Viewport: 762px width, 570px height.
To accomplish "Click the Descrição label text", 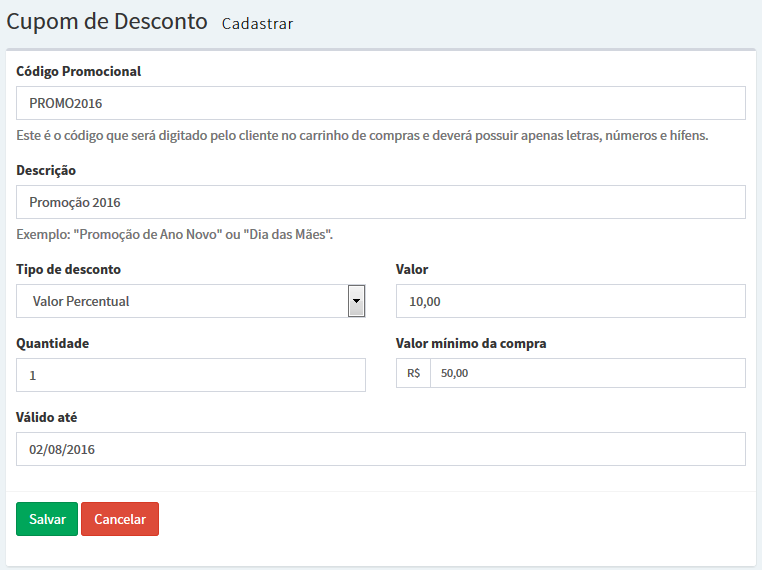I will click(x=46, y=171).
